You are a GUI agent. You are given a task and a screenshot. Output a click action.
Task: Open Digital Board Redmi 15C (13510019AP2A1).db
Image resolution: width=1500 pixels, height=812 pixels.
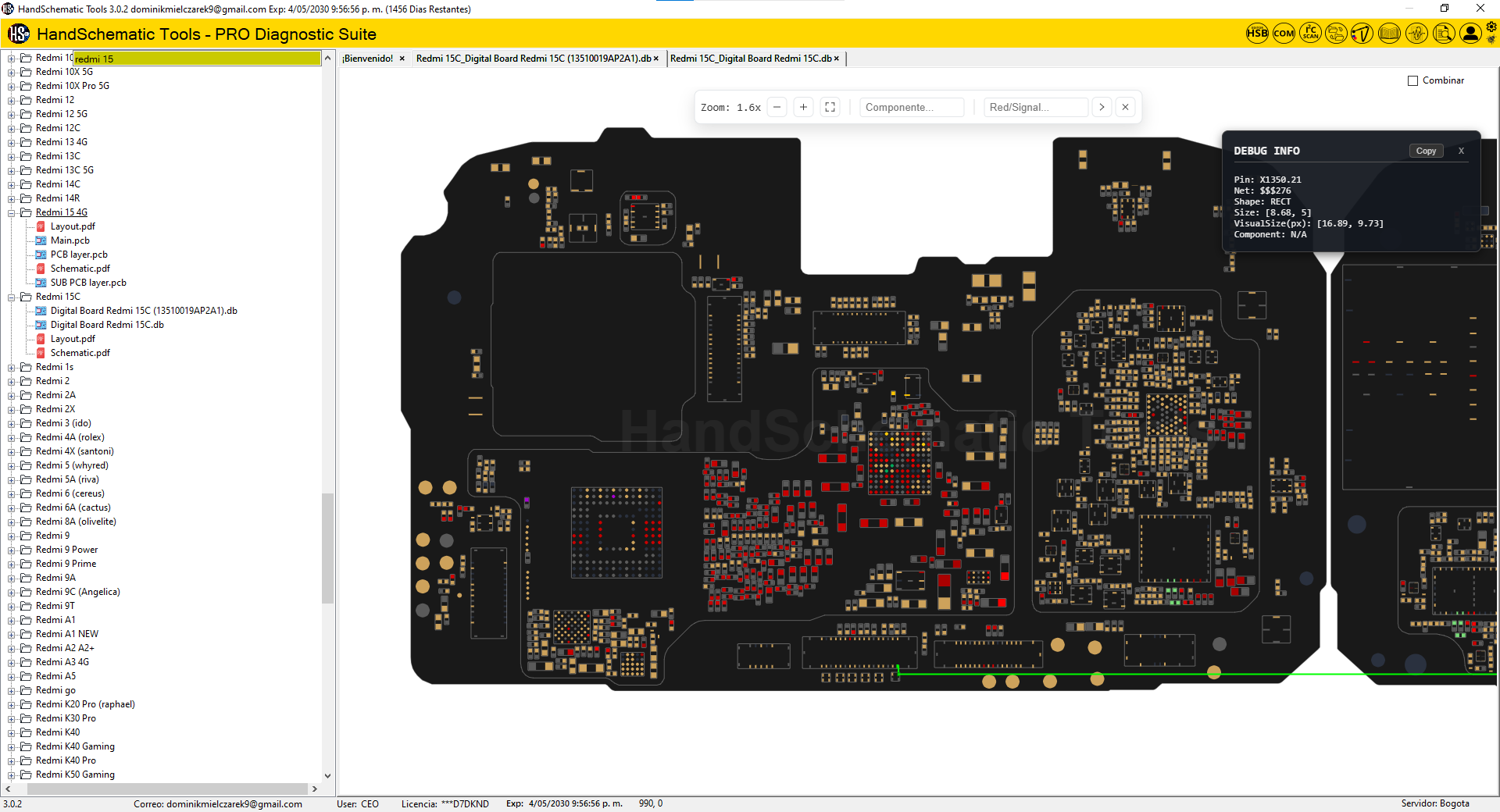click(x=144, y=311)
